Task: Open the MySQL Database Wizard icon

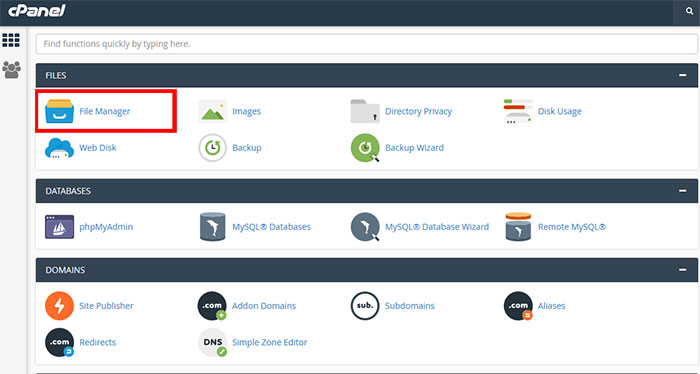Action: [x=365, y=227]
